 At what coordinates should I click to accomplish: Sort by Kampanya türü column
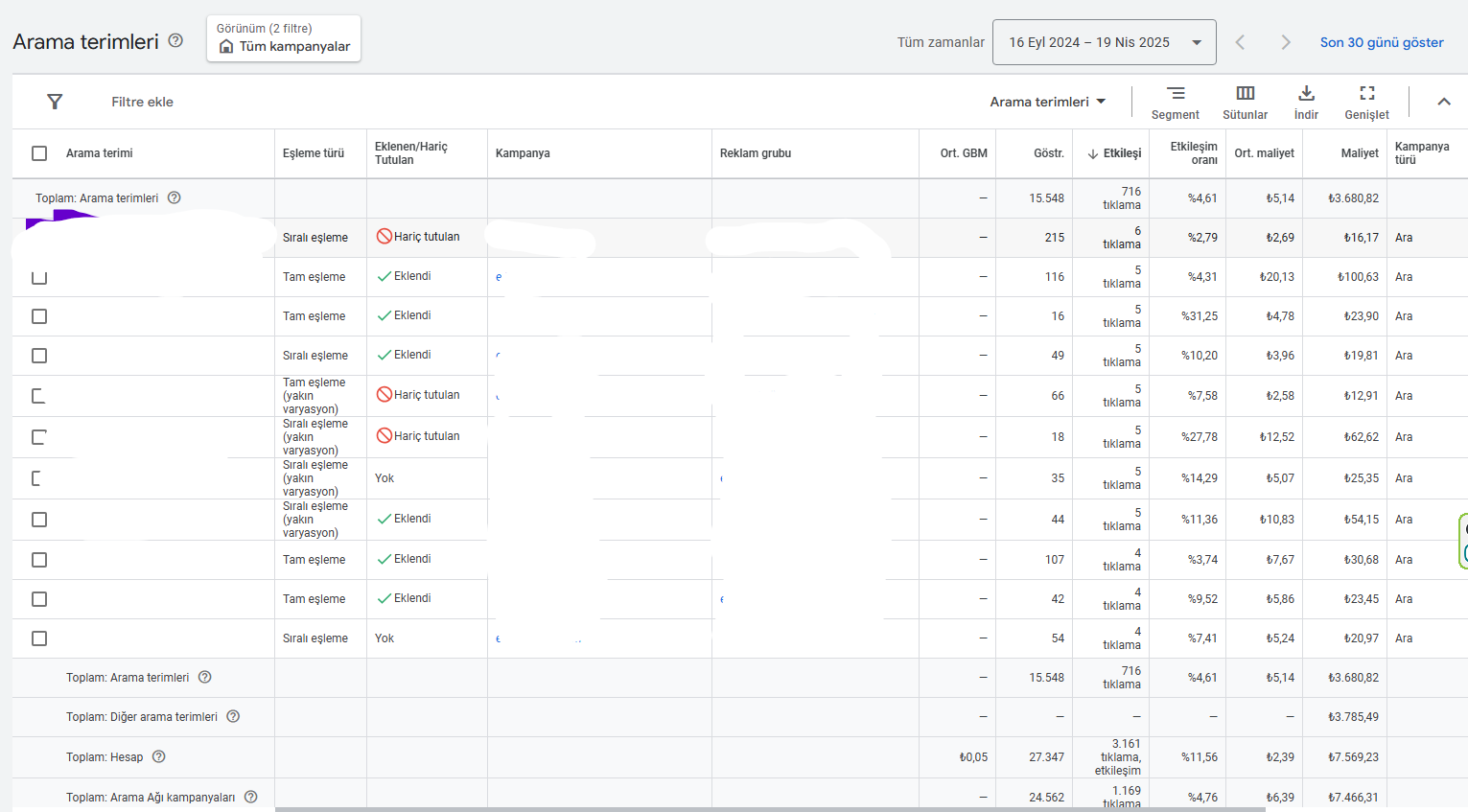pos(1422,153)
